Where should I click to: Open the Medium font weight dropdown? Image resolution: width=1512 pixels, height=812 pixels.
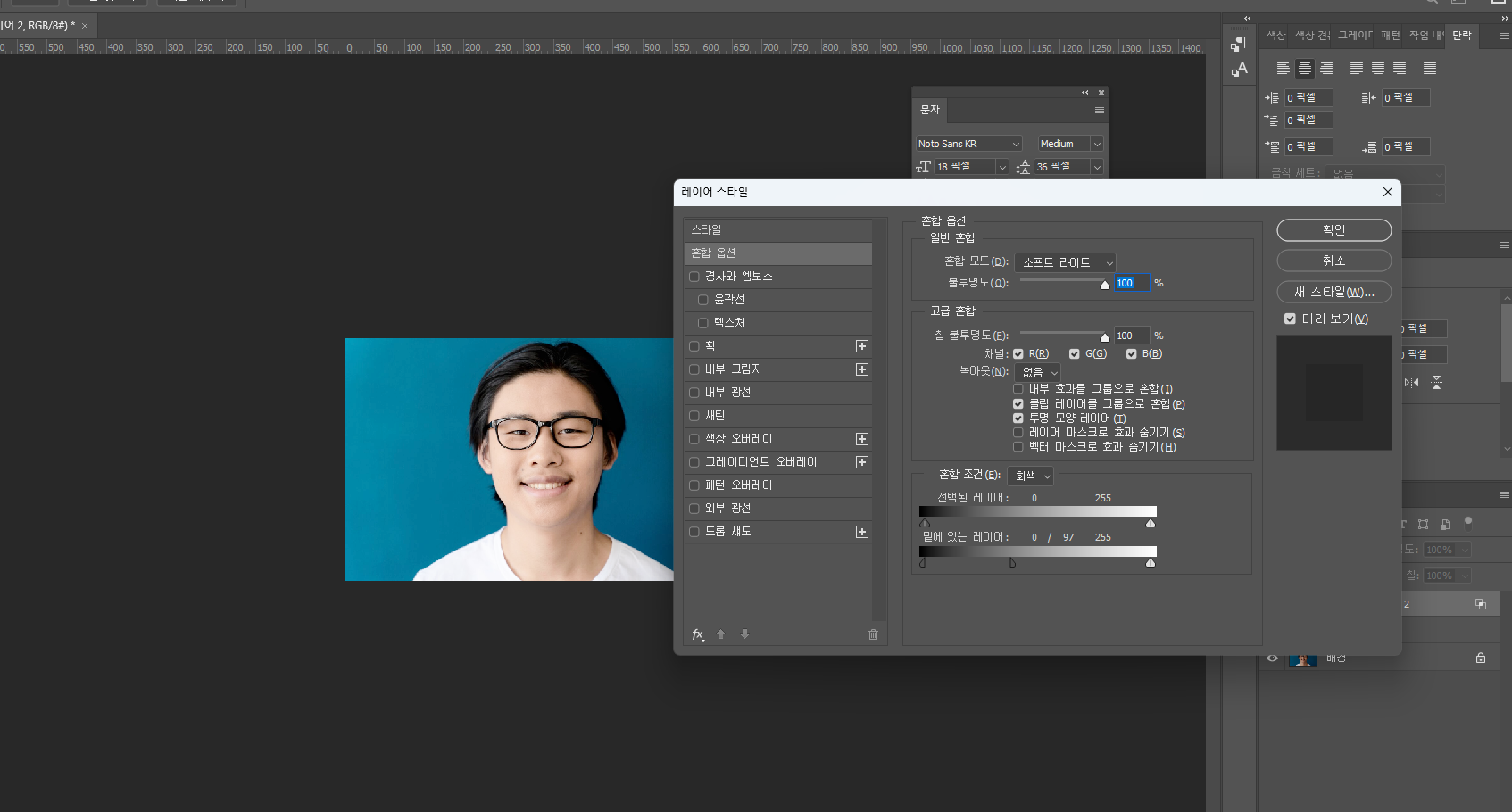(1097, 145)
